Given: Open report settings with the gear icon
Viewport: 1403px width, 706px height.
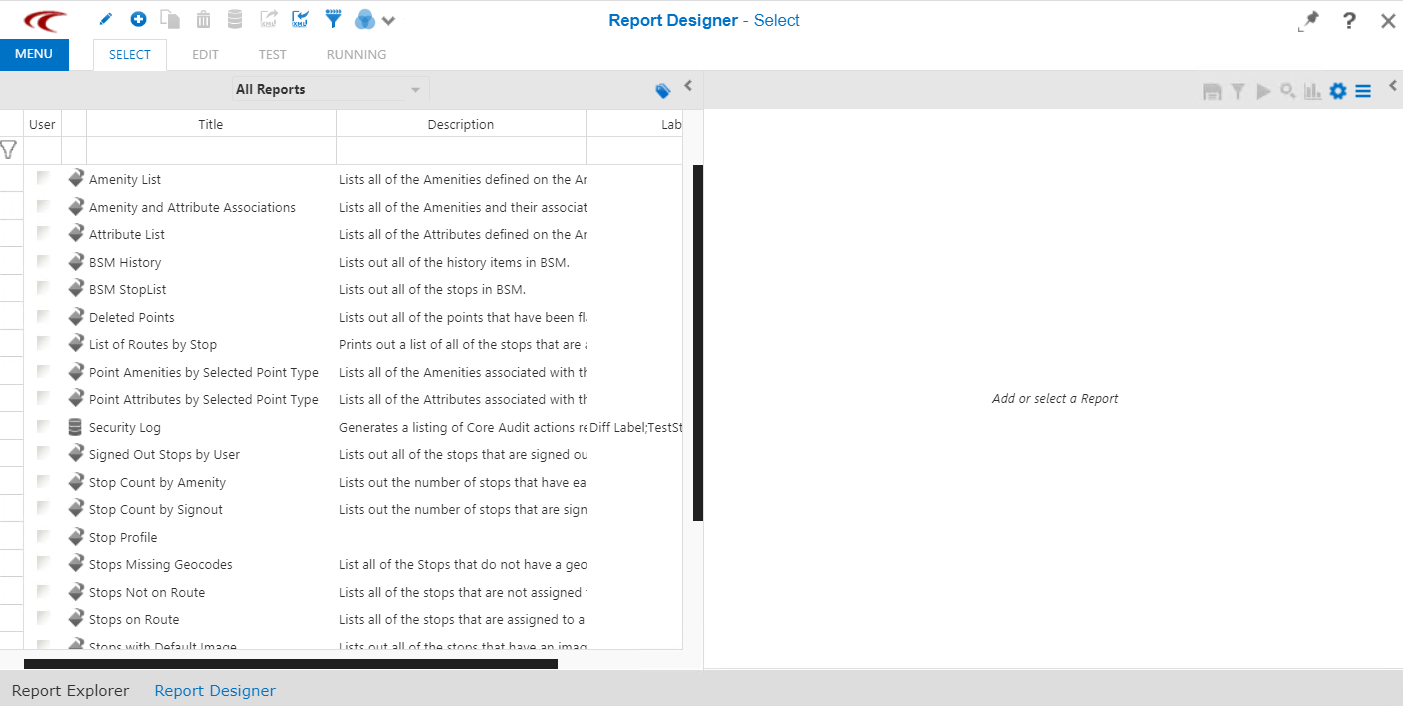Looking at the screenshot, I should [x=1338, y=91].
